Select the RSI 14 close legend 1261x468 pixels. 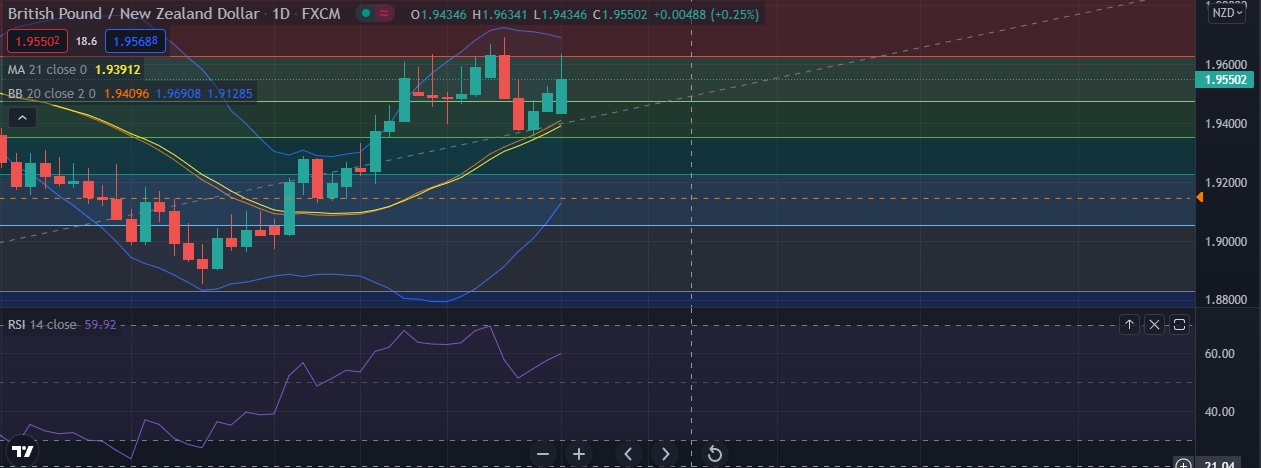point(43,324)
